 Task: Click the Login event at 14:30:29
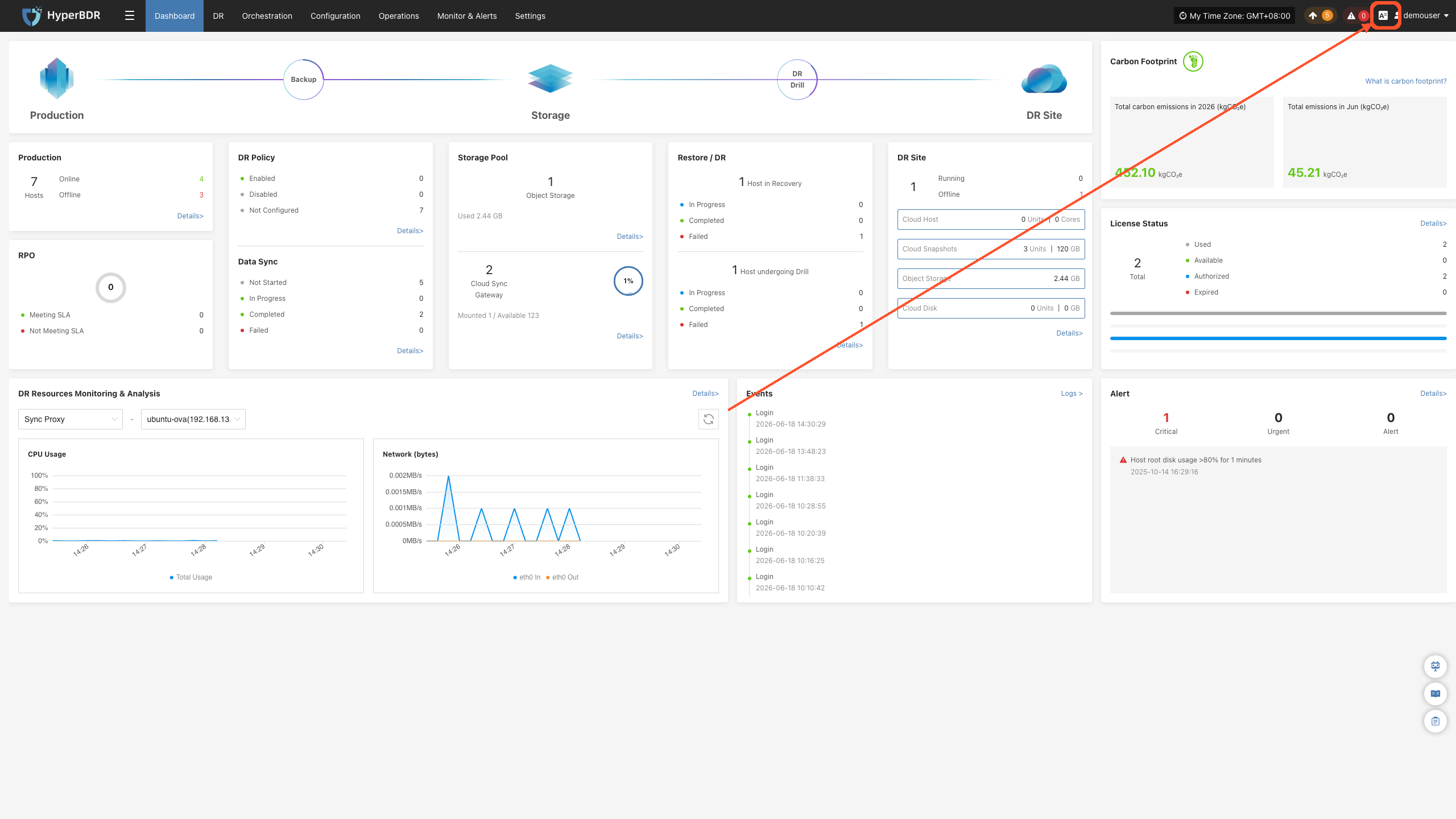pos(791,419)
